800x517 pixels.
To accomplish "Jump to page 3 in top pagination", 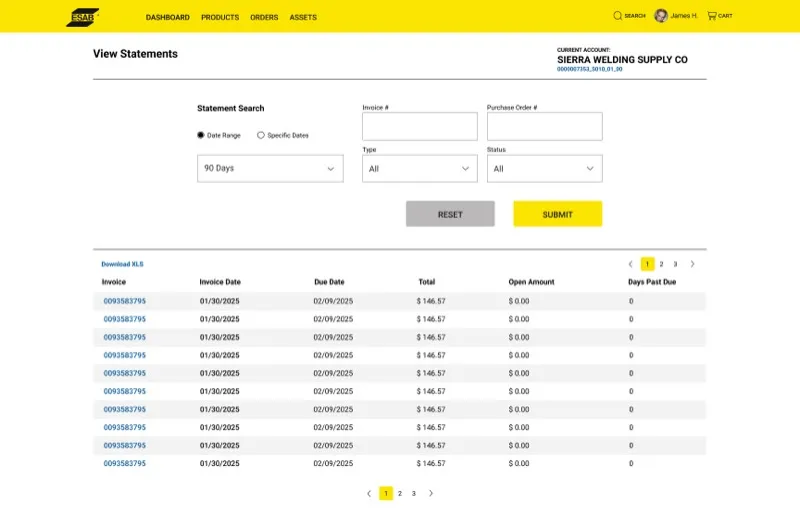I will [675, 264].
